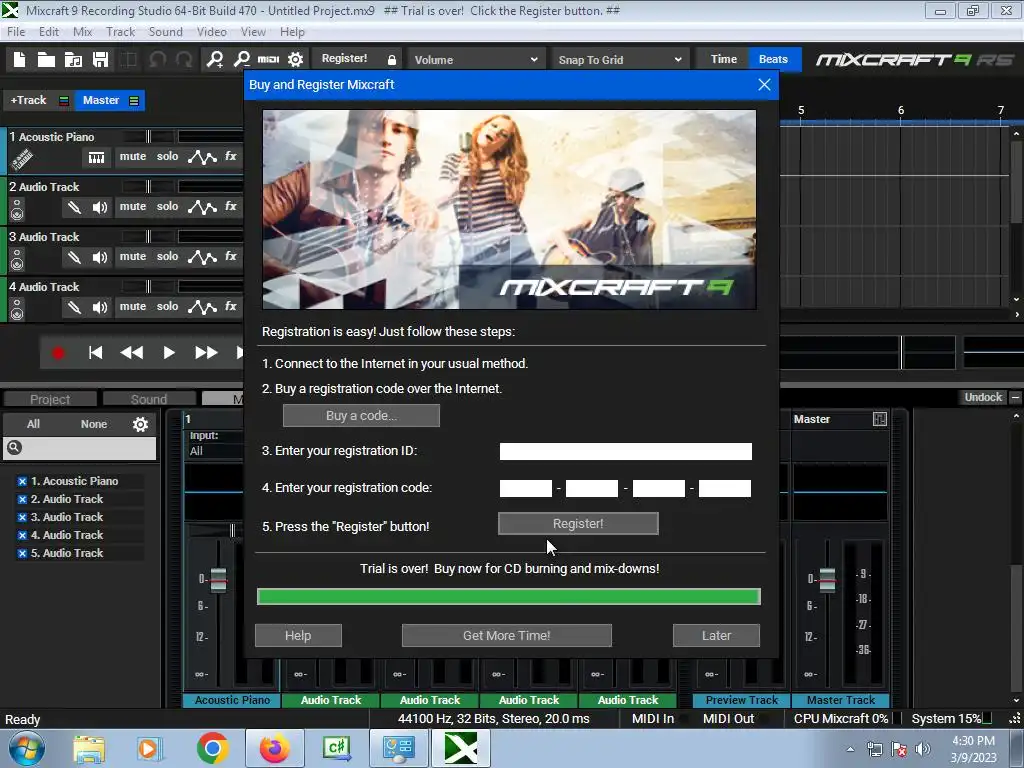Open project using folder toolbar icon

tap(46, 60)
